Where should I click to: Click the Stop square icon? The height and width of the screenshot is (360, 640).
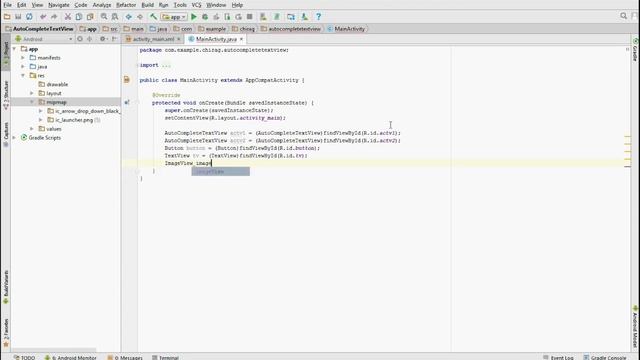click(x=249, y=17)
